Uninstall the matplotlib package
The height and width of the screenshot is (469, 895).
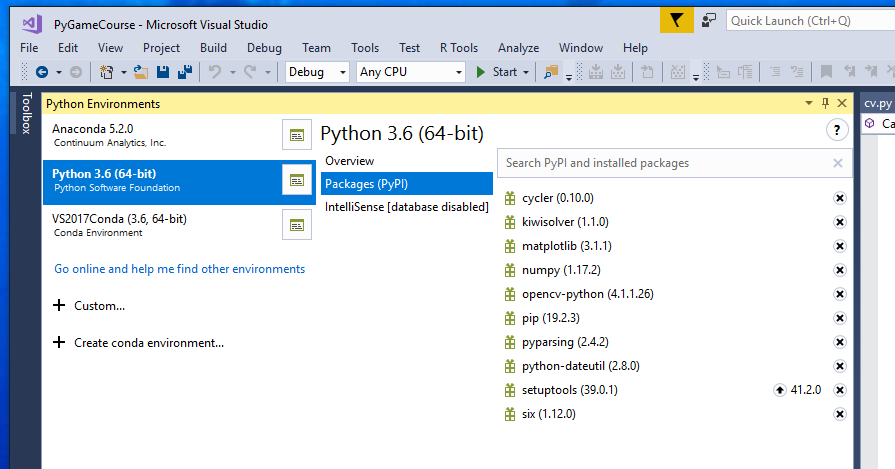click(x=840, y=246)
